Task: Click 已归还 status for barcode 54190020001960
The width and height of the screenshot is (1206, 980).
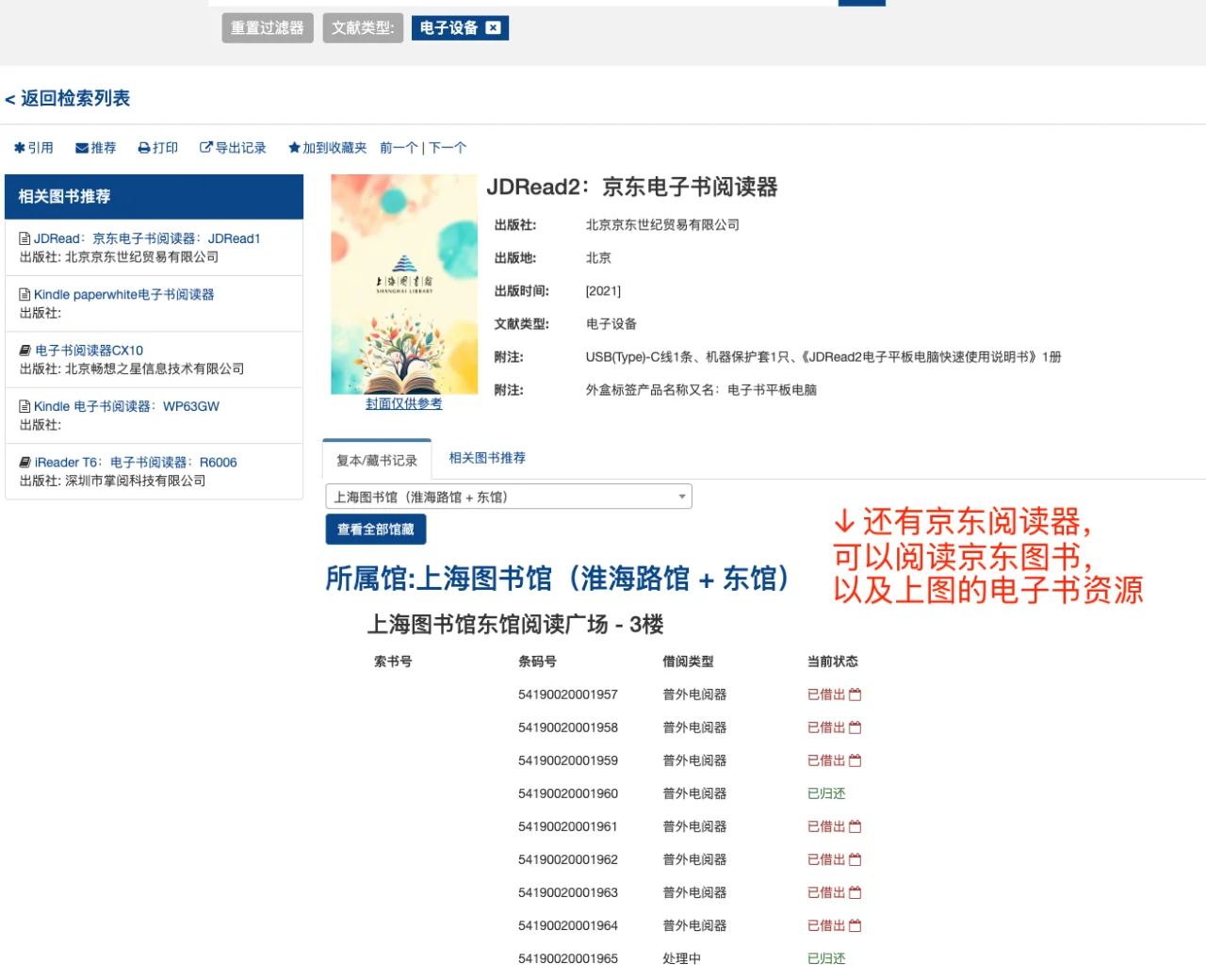Action: (x=826, y=793)
